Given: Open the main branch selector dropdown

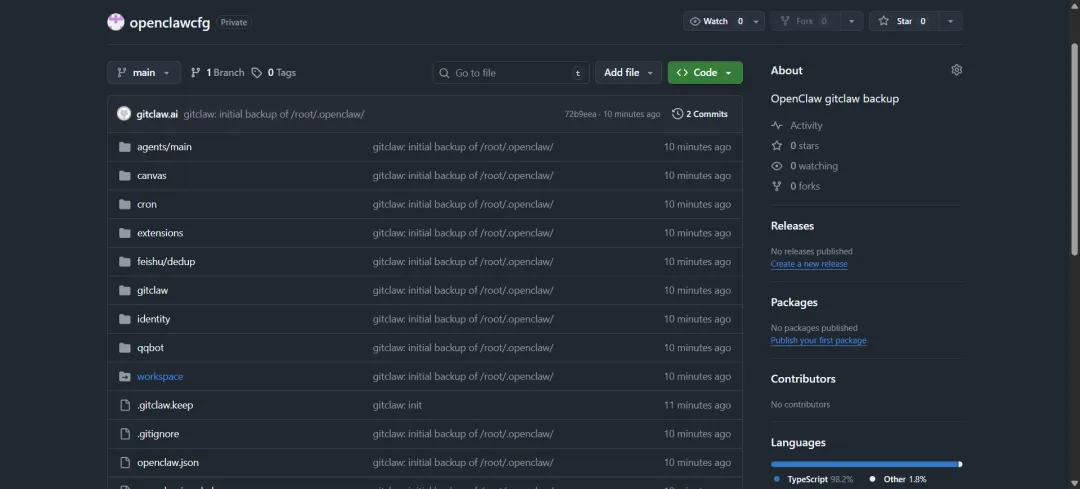Looking at the screenshot, I should 144,72.
